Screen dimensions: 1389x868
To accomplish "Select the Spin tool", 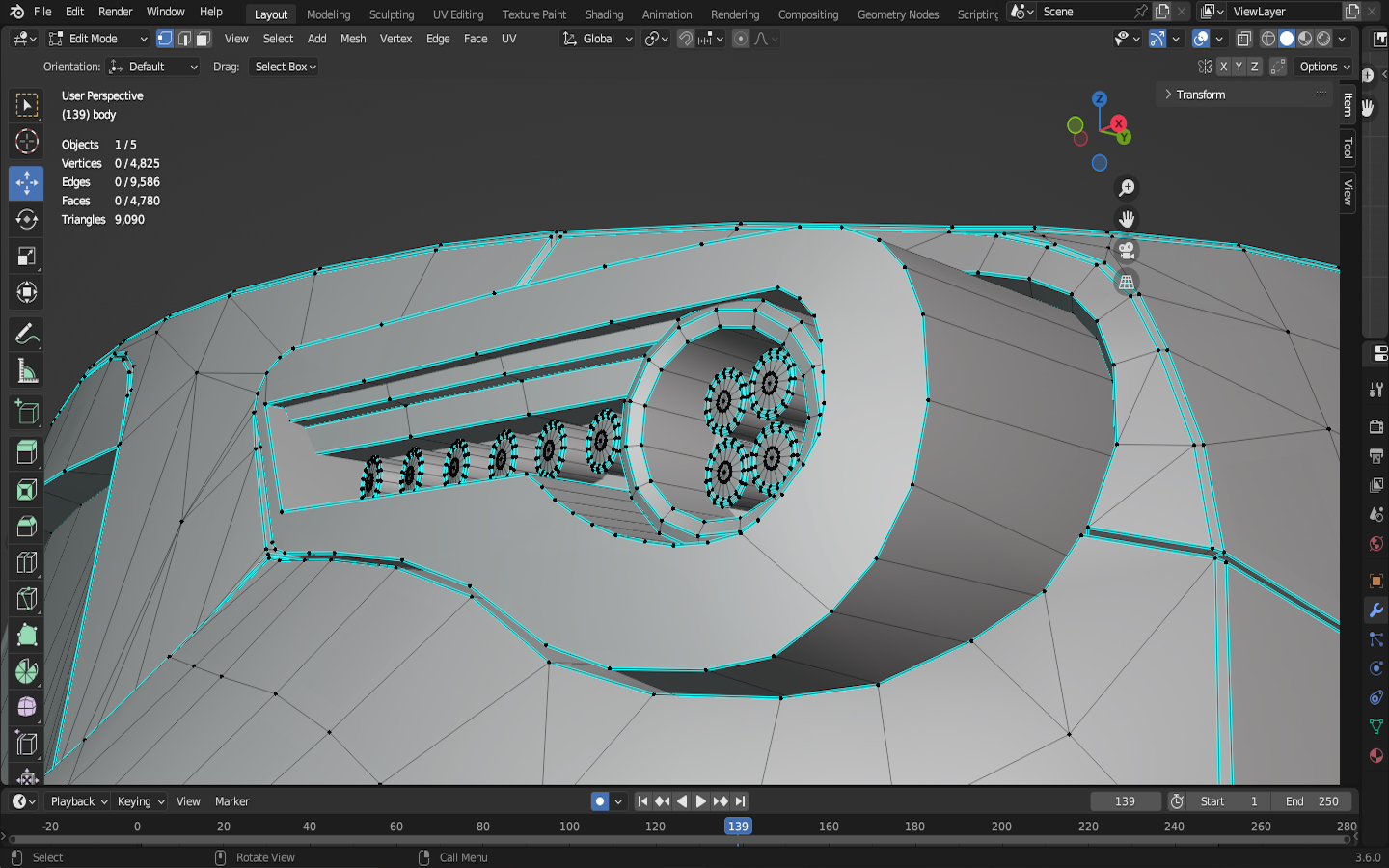I will pyautogui.click(x=27, y=673).
